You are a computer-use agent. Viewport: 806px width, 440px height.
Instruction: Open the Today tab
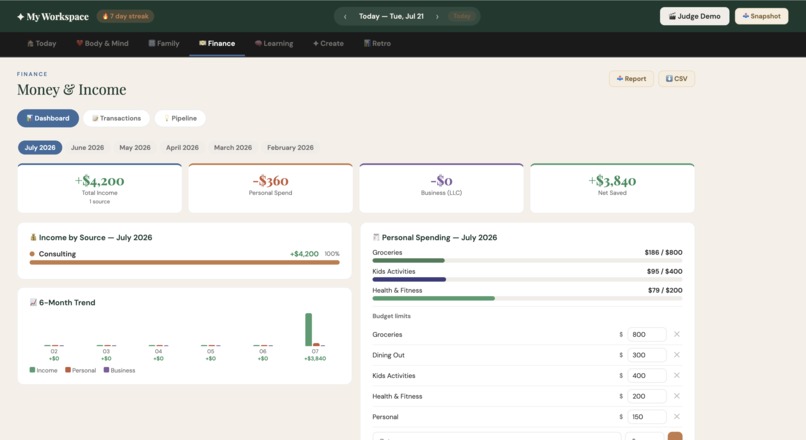[x=42, y=44]
